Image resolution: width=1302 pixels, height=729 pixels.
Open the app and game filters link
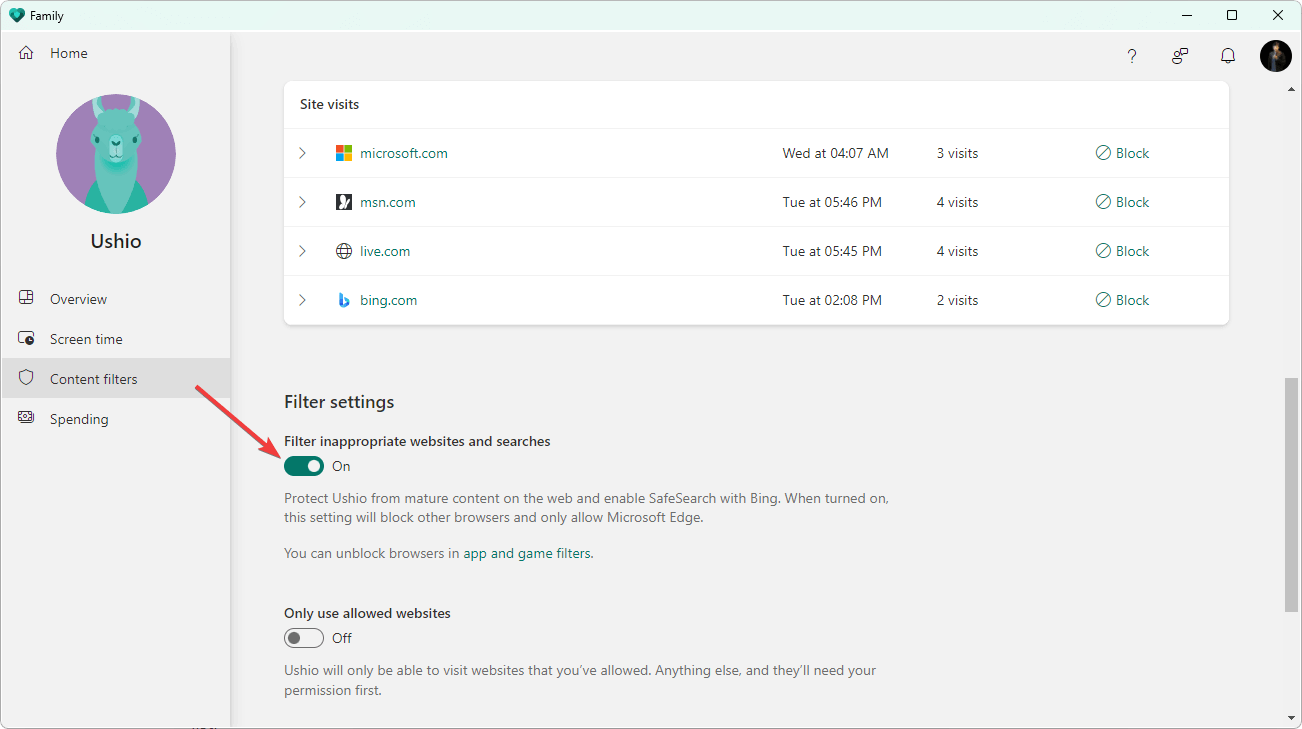(527, 553)
